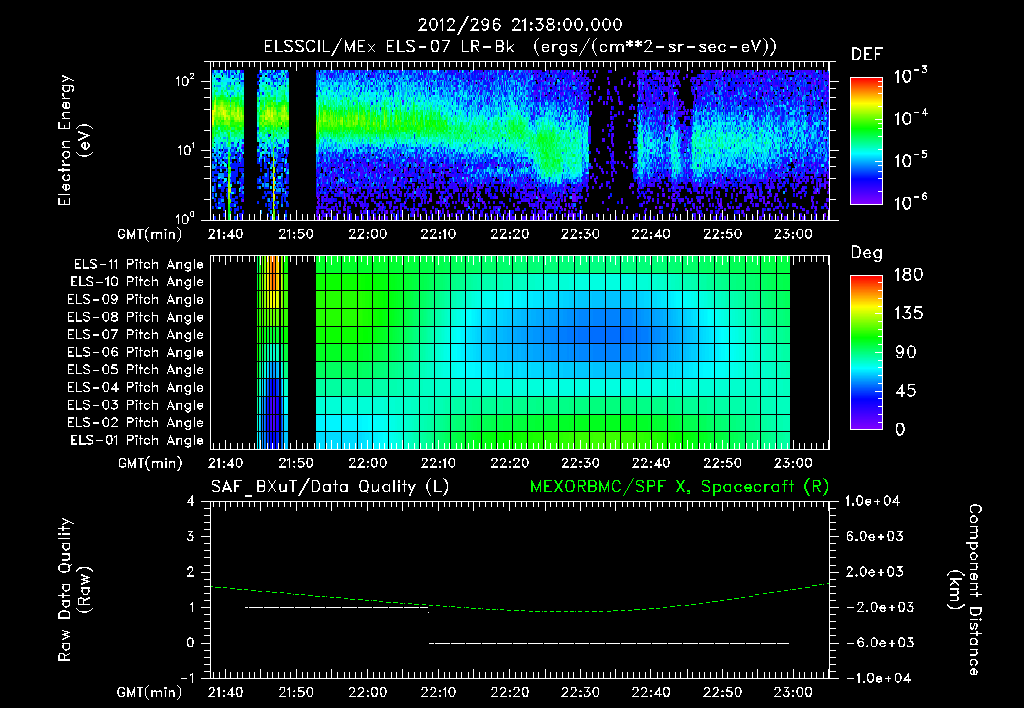This screenshot has height=708, width=1024.
Task: Select the 10^-6 DEF scale value
Action: (x=910, y=202)
